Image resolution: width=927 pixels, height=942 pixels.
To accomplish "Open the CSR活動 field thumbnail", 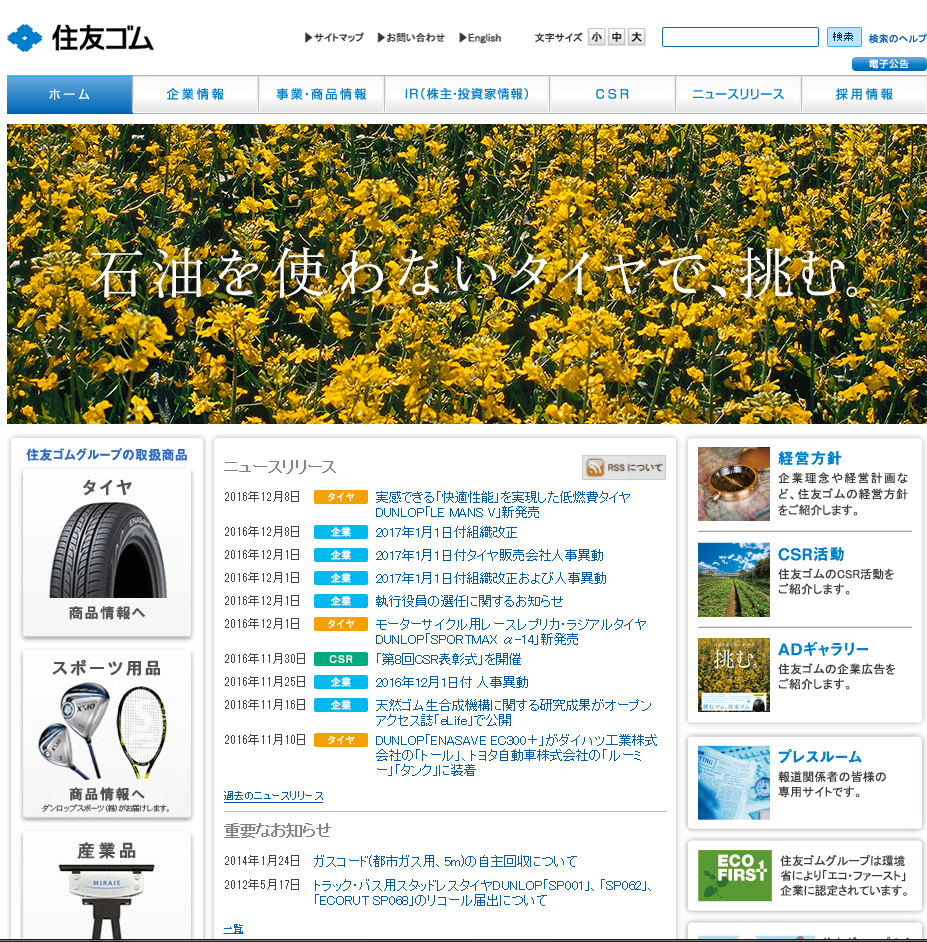I will [733, 580].
